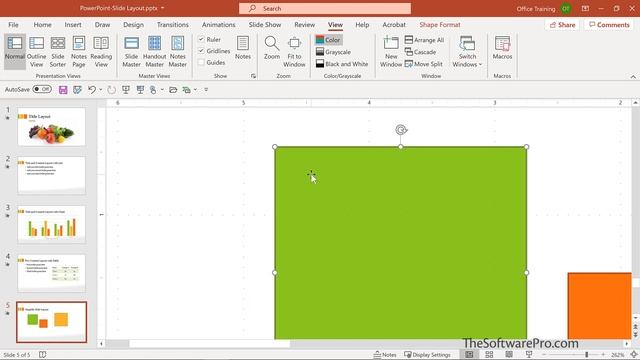Select Grayscale view mode
This screenshot has width=640, height=360.
(333, 52)
